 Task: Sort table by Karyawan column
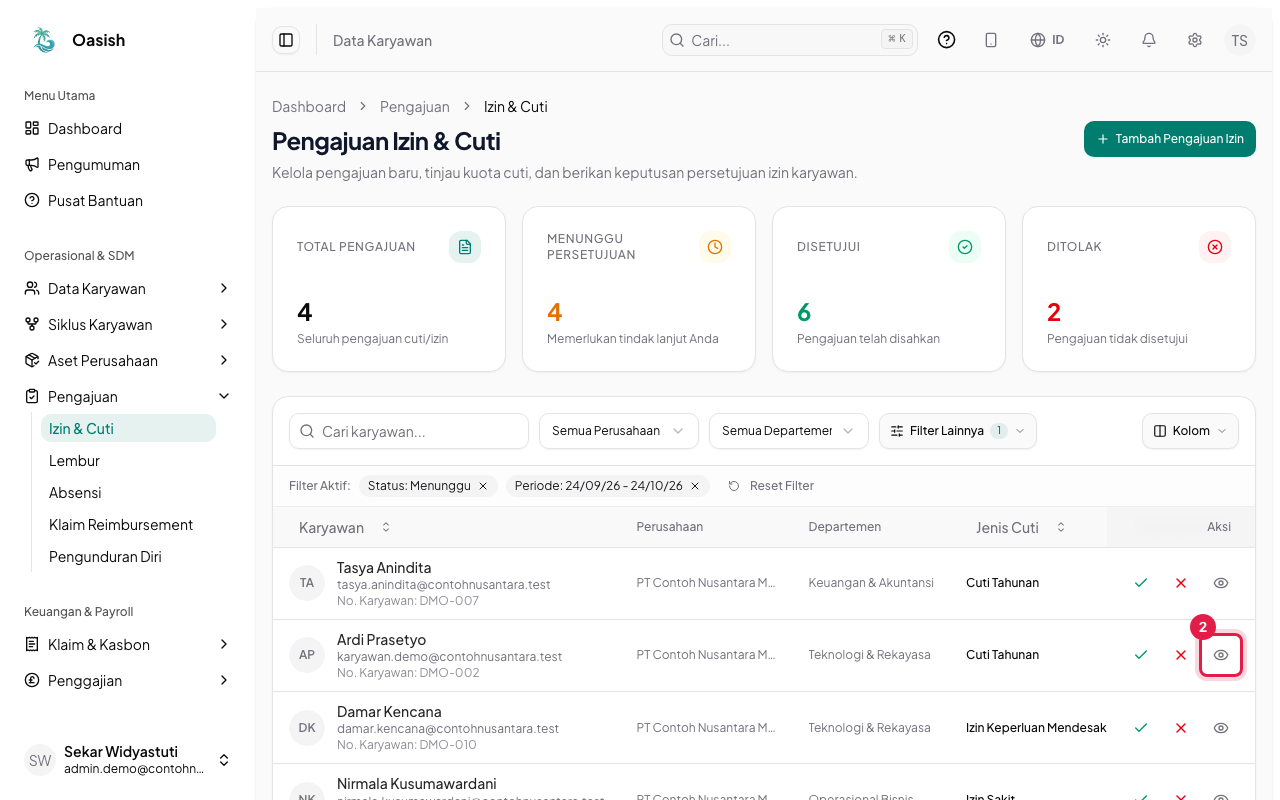[x=345, y=528]
